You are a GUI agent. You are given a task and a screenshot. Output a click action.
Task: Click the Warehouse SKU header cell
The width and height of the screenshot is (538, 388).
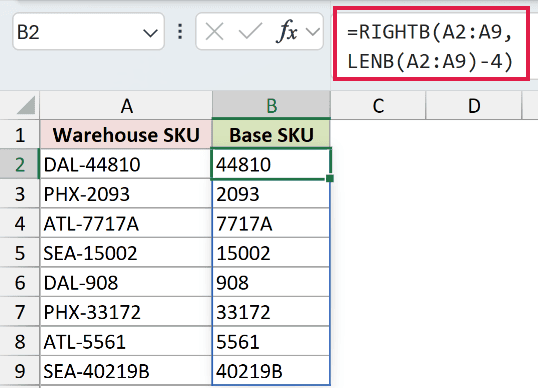(126, 134)
